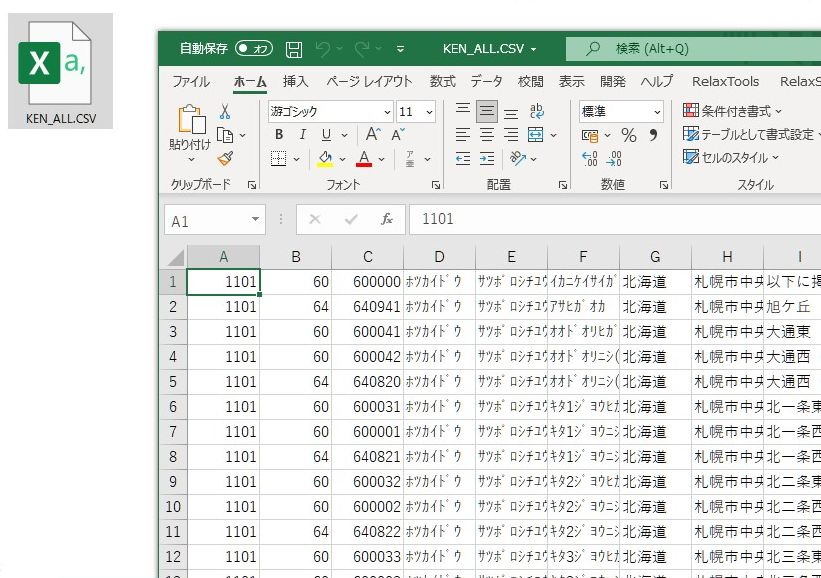Click the Save icon on Quick Access Toolbar

(x=292, y=48)
